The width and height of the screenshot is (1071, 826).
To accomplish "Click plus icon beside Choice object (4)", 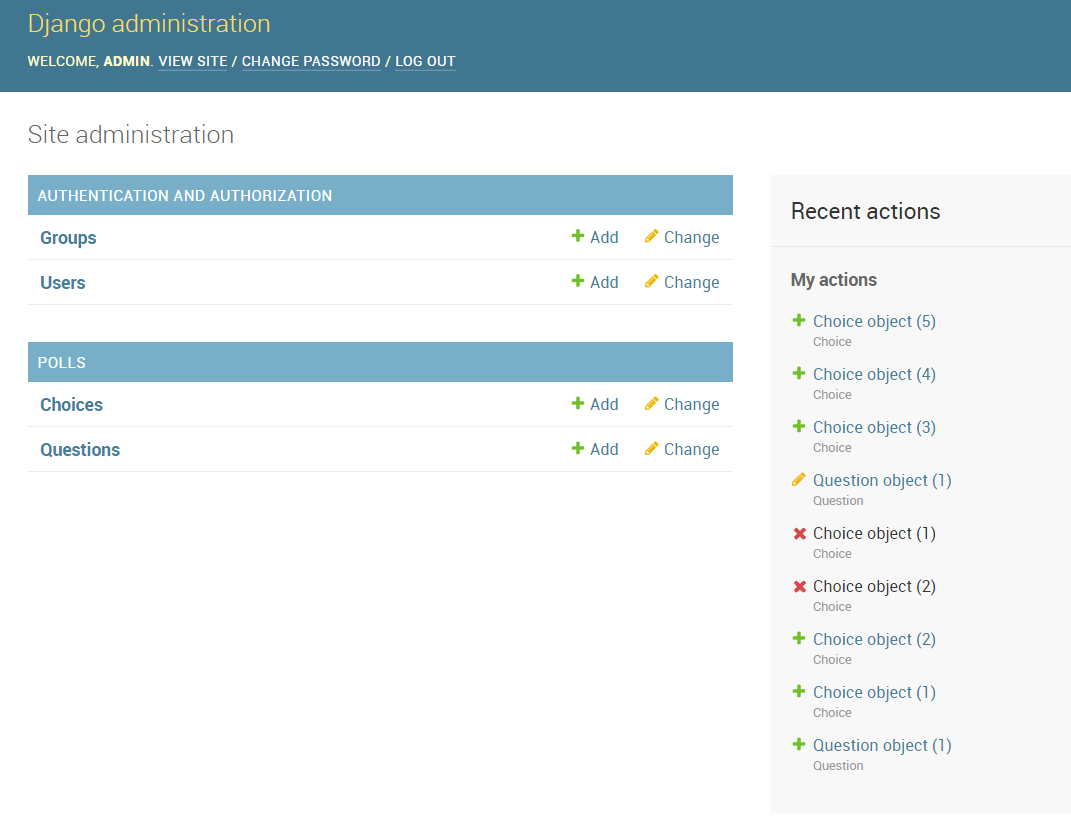I will pyautogui.click(x=798, y=373).
